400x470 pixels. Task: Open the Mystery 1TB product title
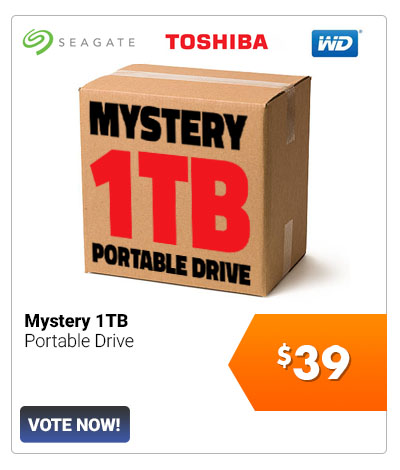pos(76,321)
